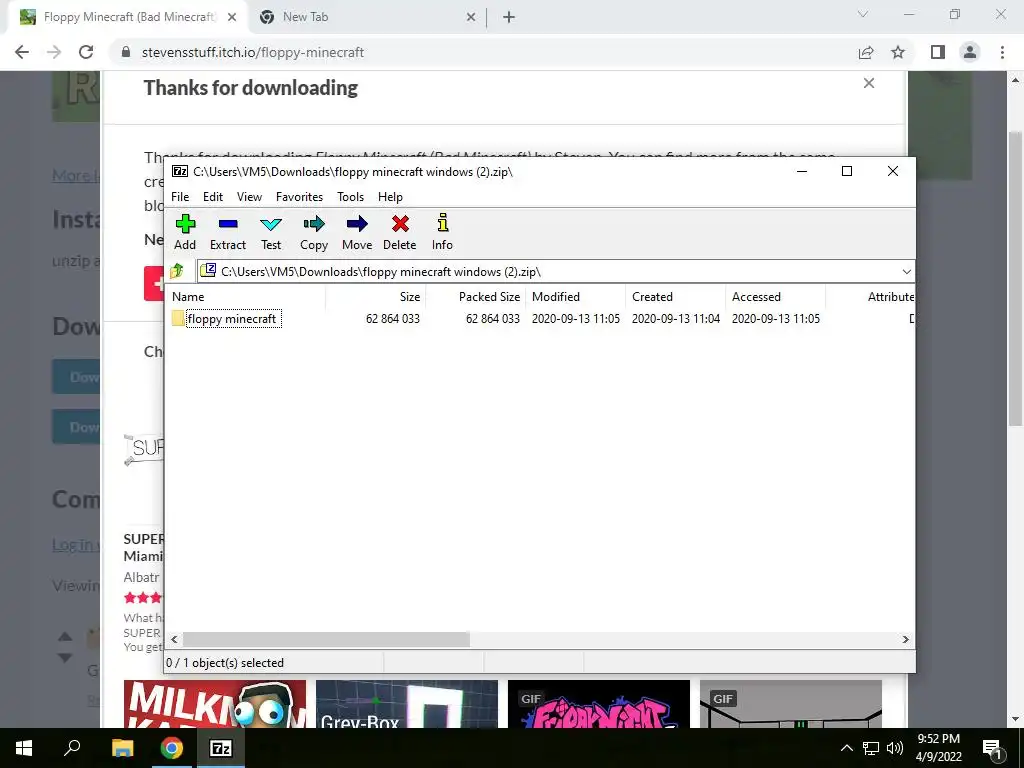Click size value 62 864 033 in Size column
This screenshot has width=1024, height=768.
point(392,319)
